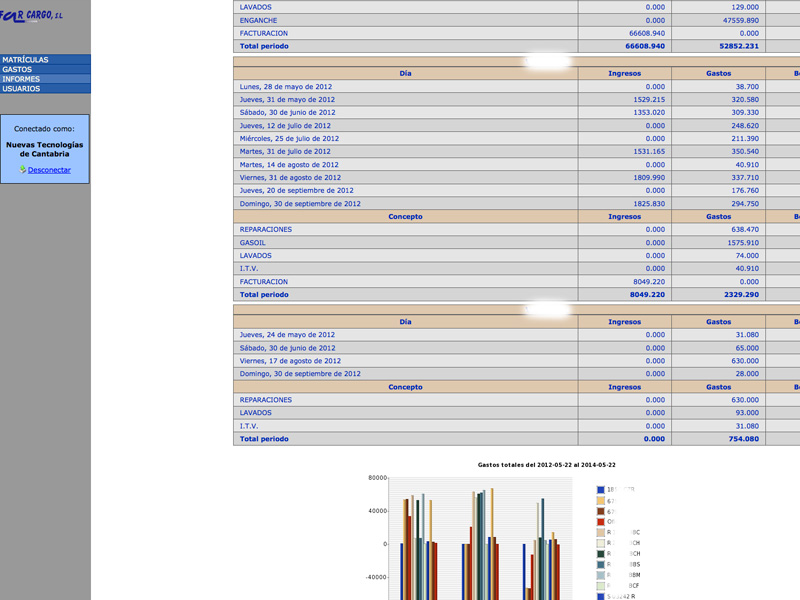
Task: Click the Desconectar link
Action: [49, 170]
